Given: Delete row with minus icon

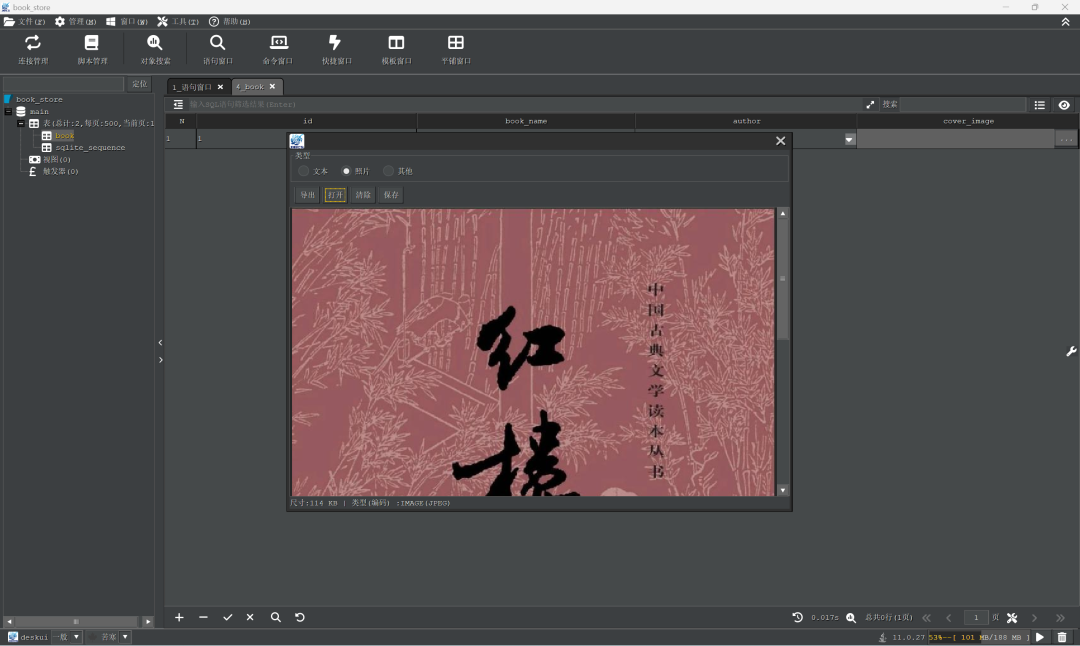Looking at the screenshot, I should tap(203, 617).
